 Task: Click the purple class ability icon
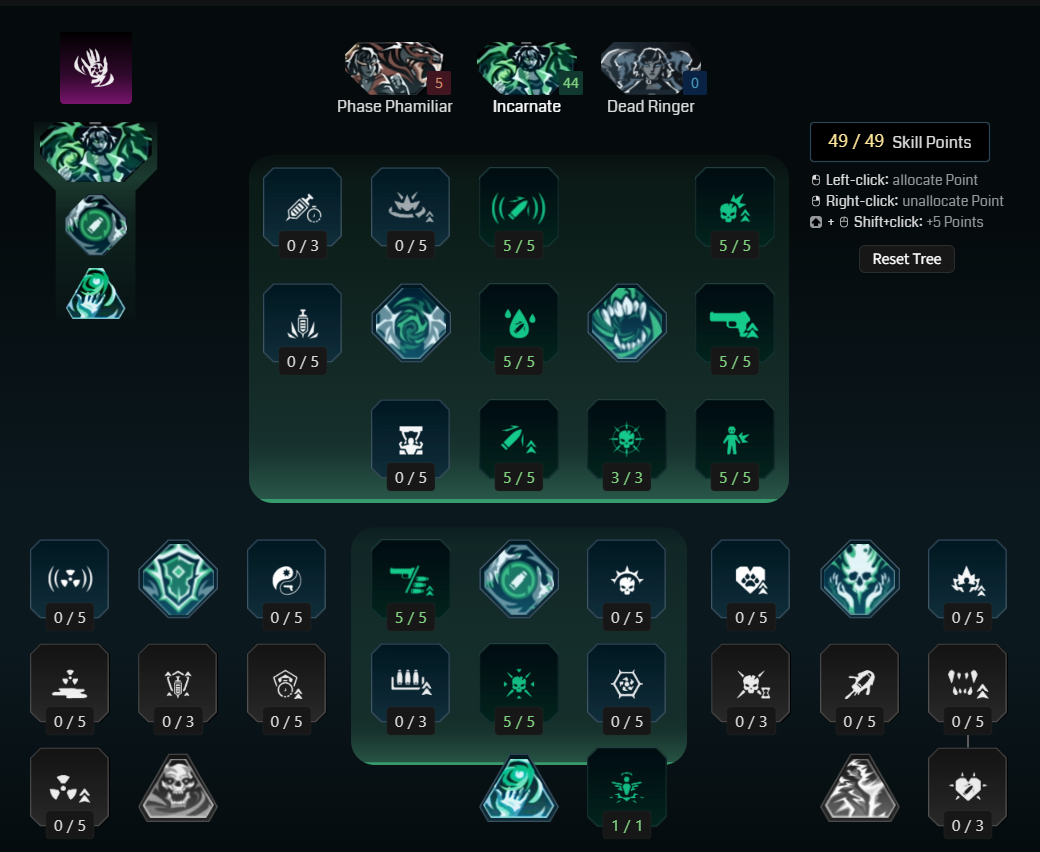pos(96,68)
